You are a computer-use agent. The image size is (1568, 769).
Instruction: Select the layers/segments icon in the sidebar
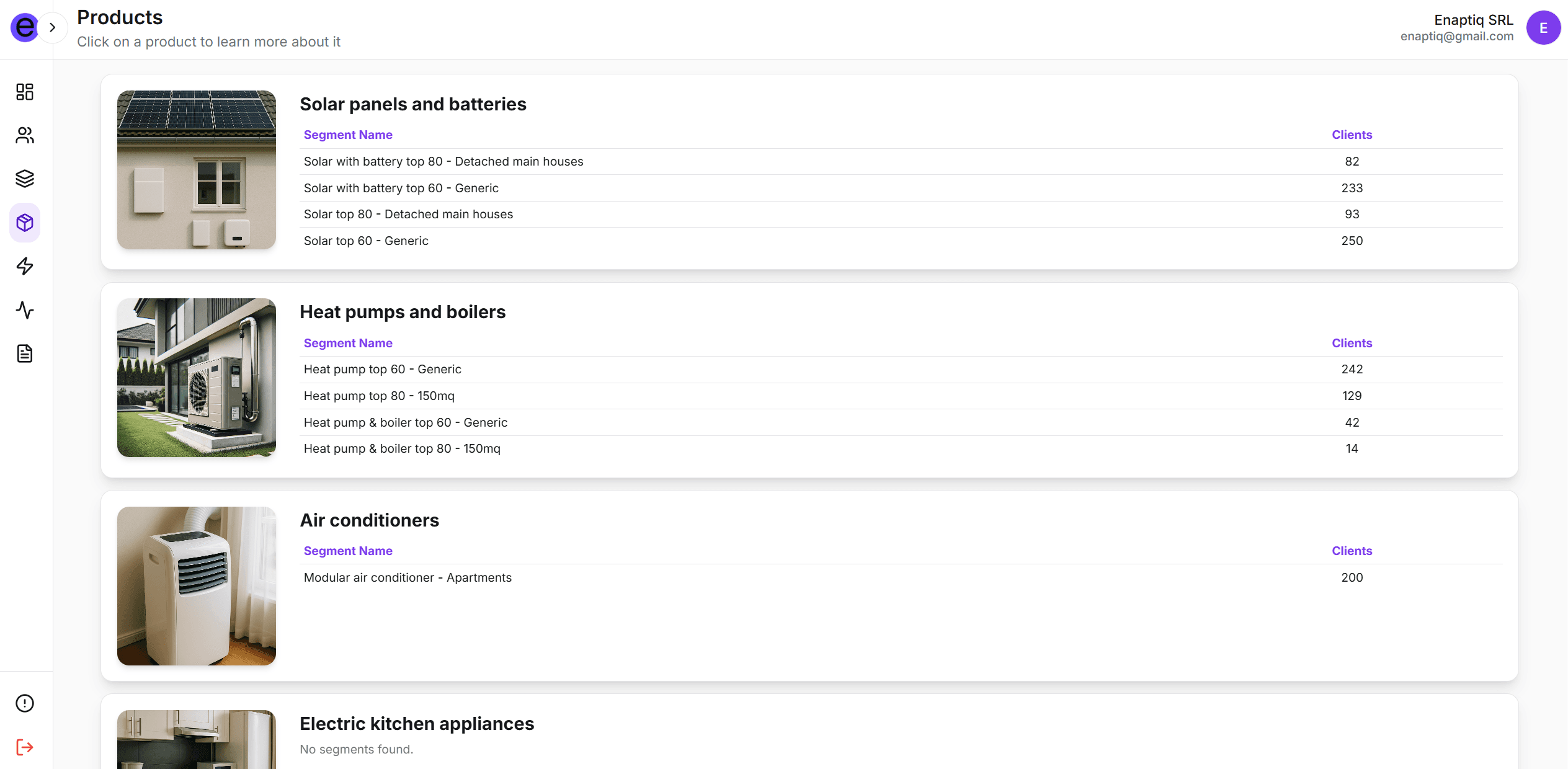(x=24, y=179)
